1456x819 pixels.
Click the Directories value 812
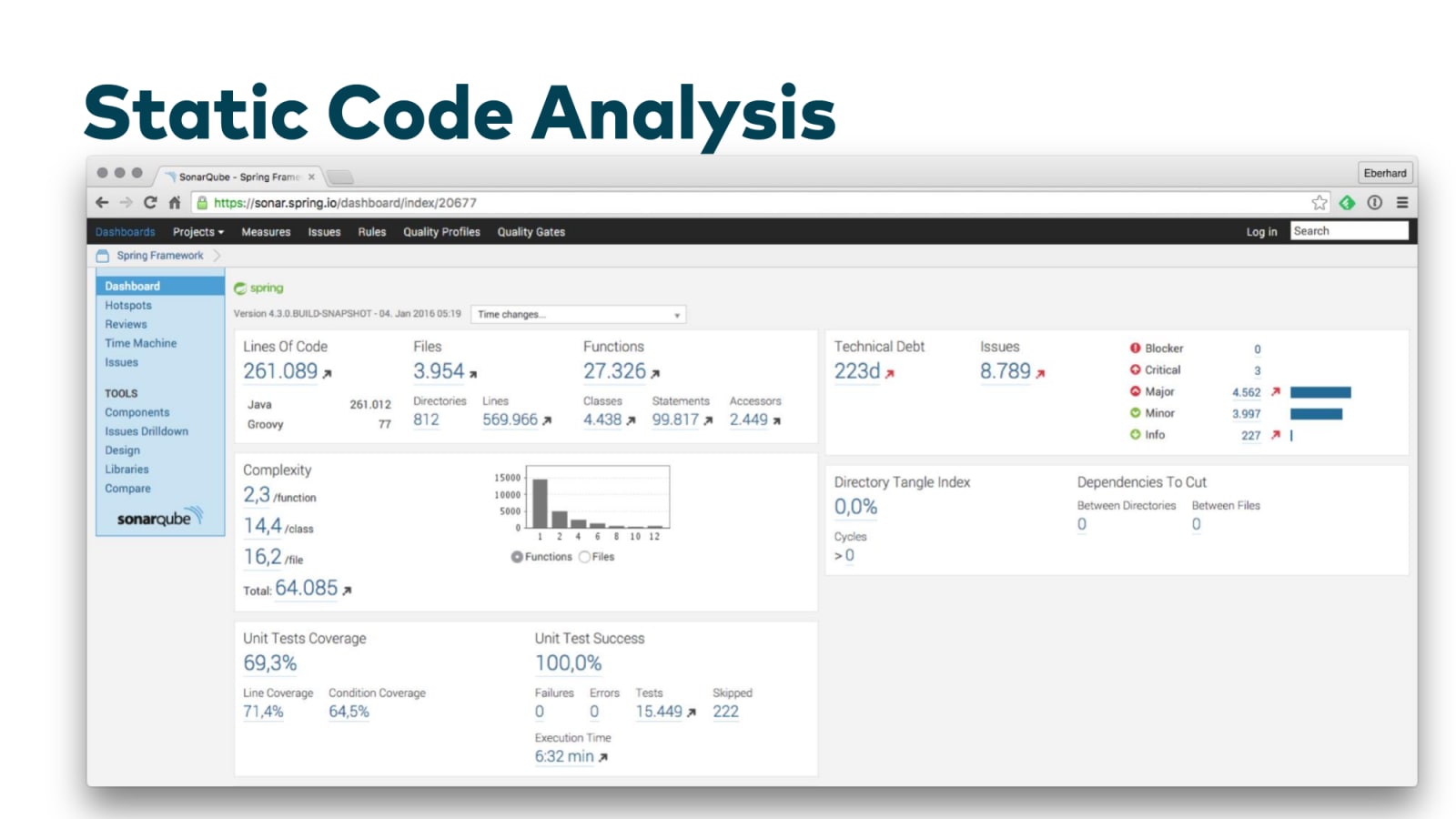[x=426, y=420]
